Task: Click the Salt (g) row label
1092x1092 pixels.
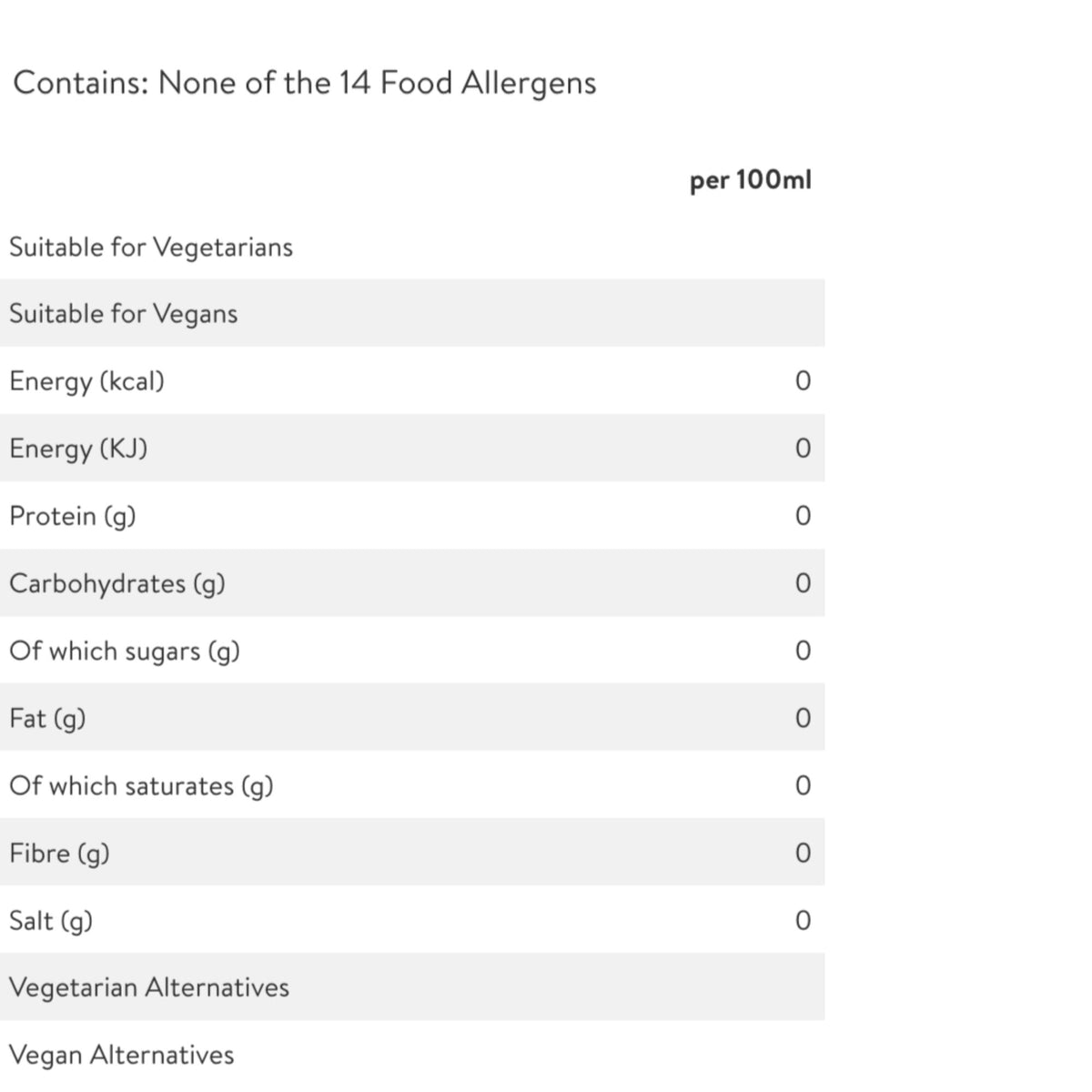Action: 51,920
